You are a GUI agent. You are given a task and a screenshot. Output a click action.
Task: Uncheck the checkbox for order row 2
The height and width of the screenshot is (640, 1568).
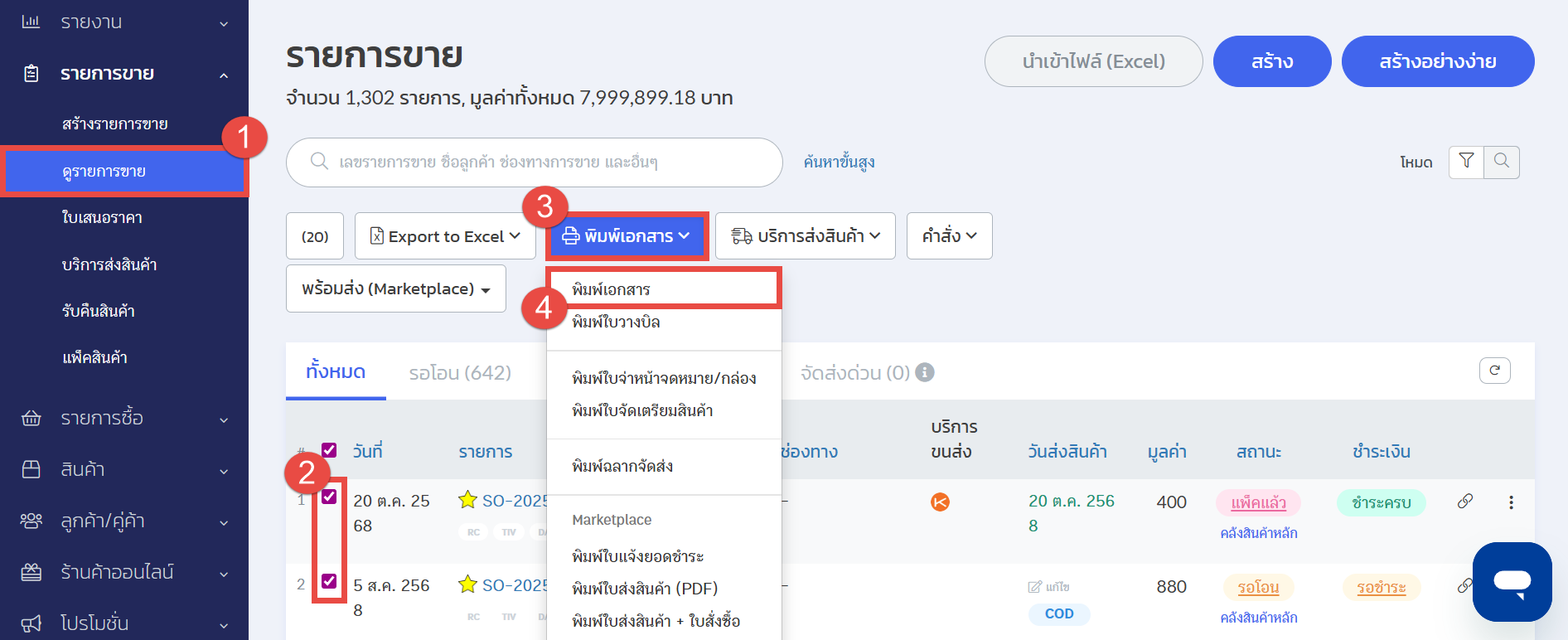point(329,581)
